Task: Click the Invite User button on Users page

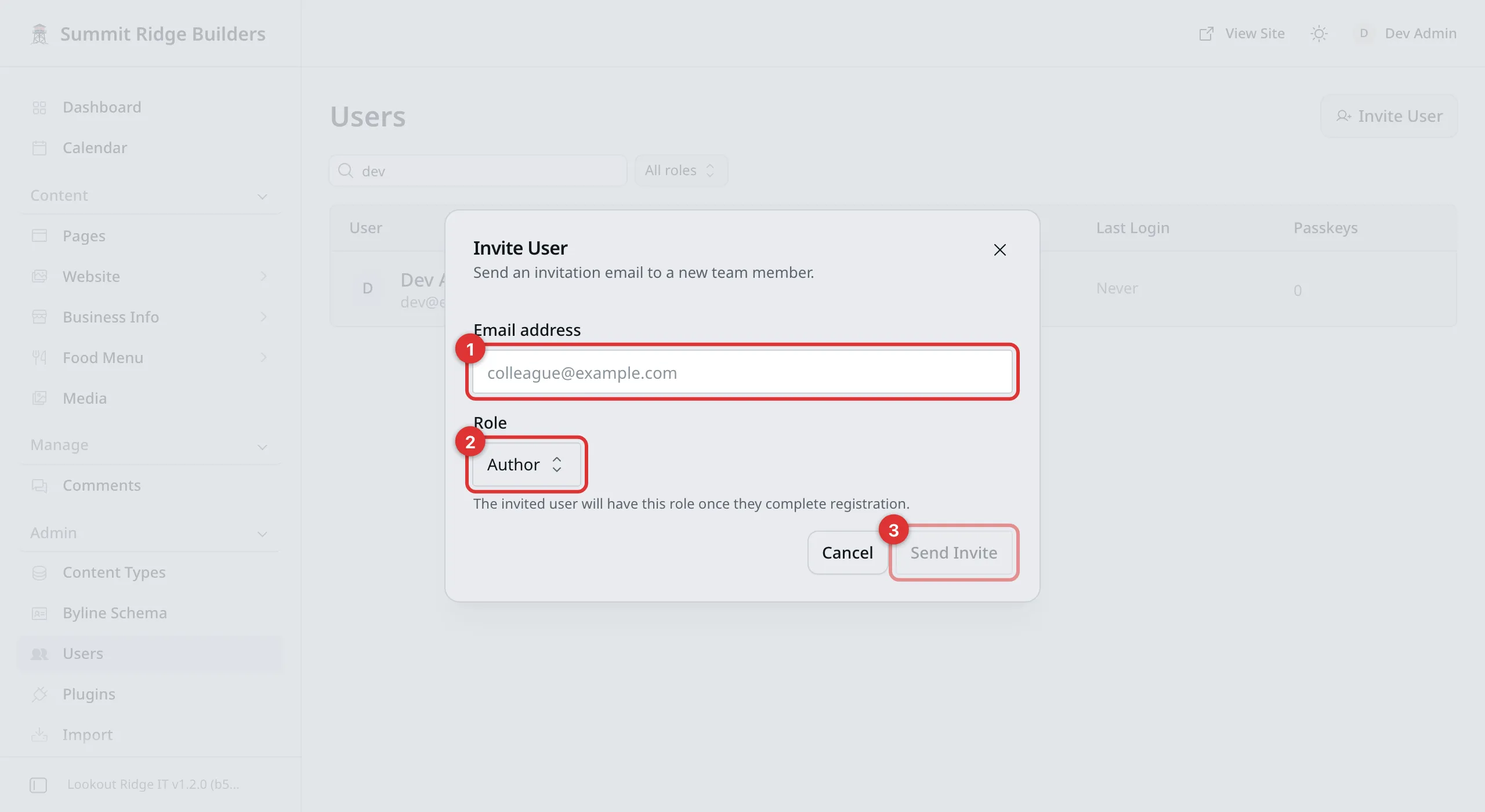Action: click(1389, 116)
